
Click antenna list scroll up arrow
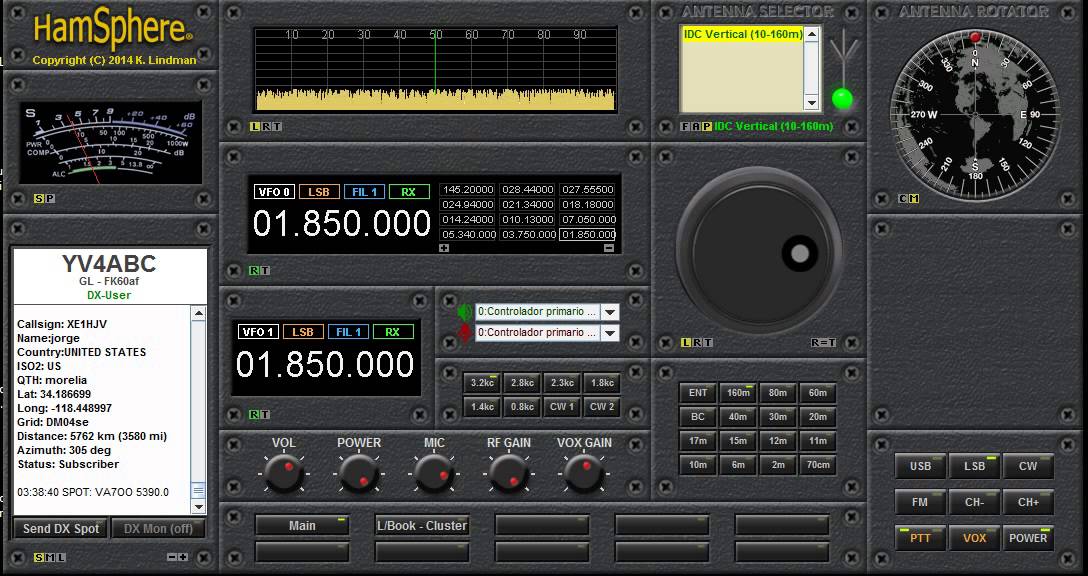[811, 34]
